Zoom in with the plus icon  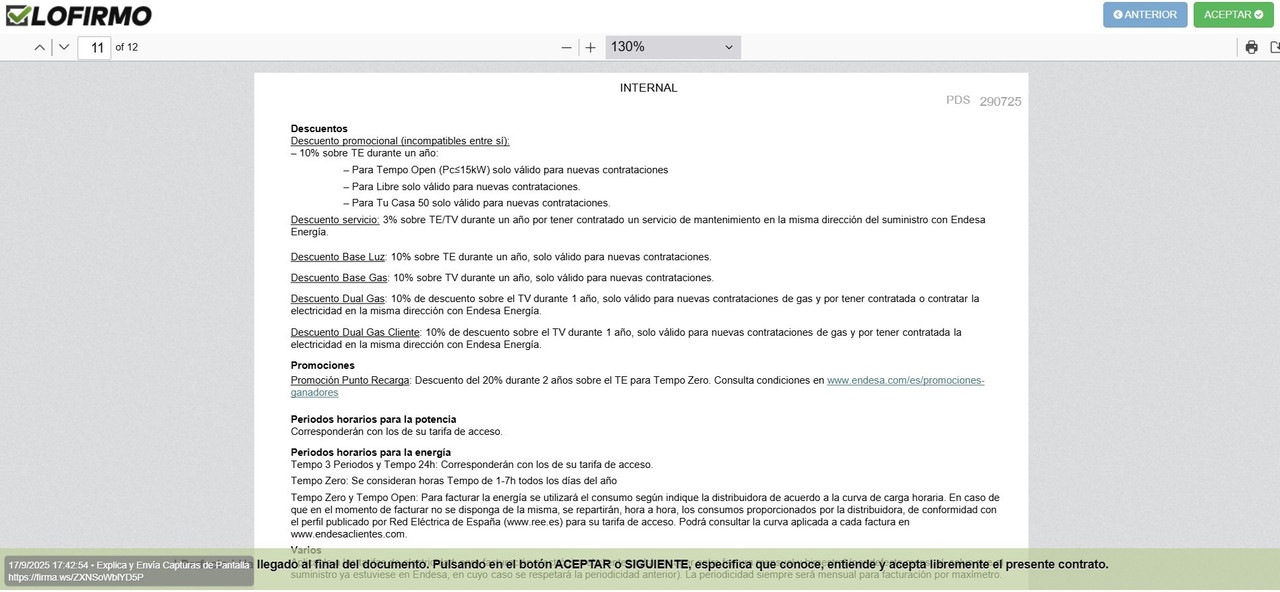click(590, 47)
